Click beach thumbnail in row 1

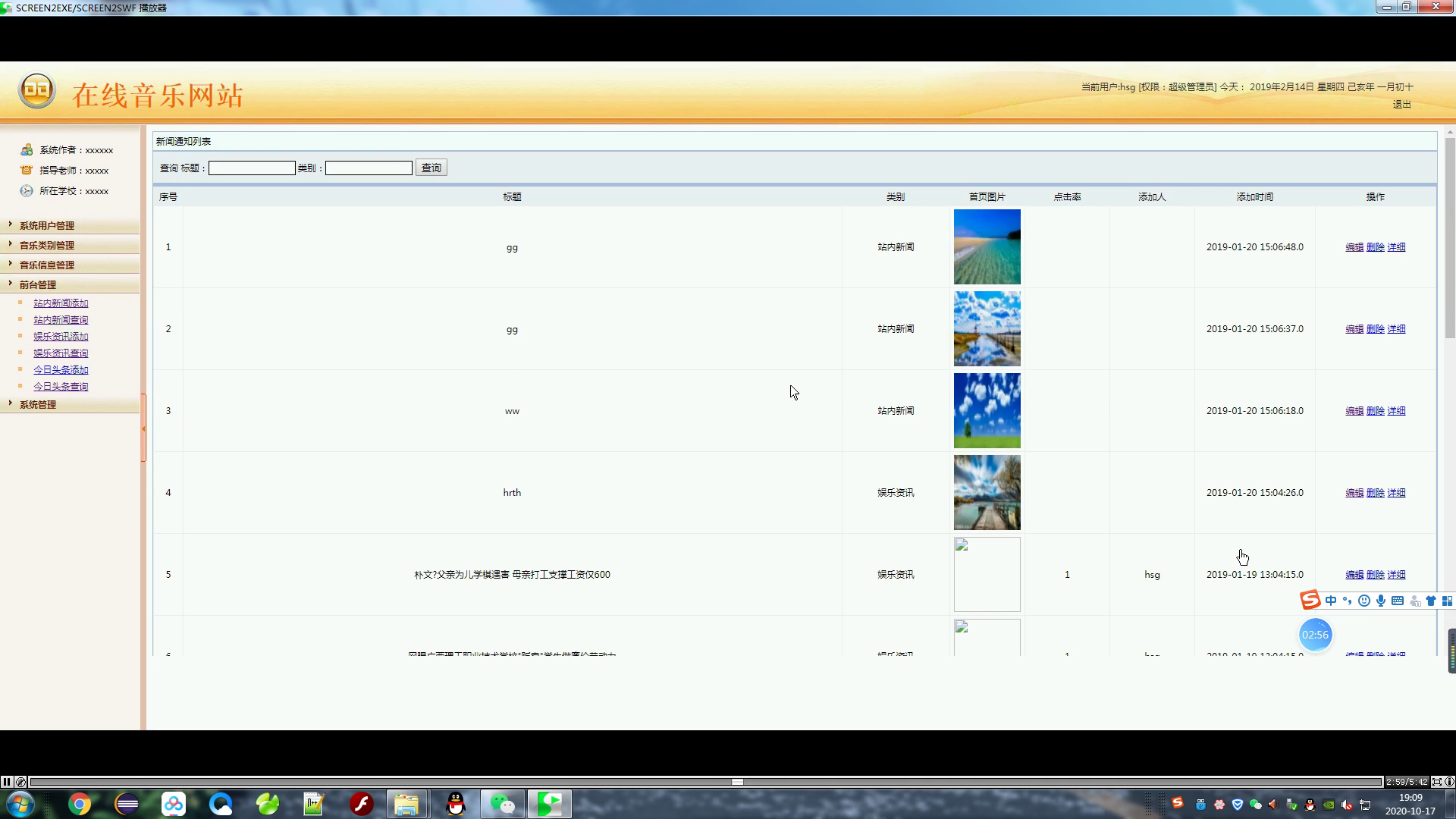pyautogui.click(x=987, y=247)
